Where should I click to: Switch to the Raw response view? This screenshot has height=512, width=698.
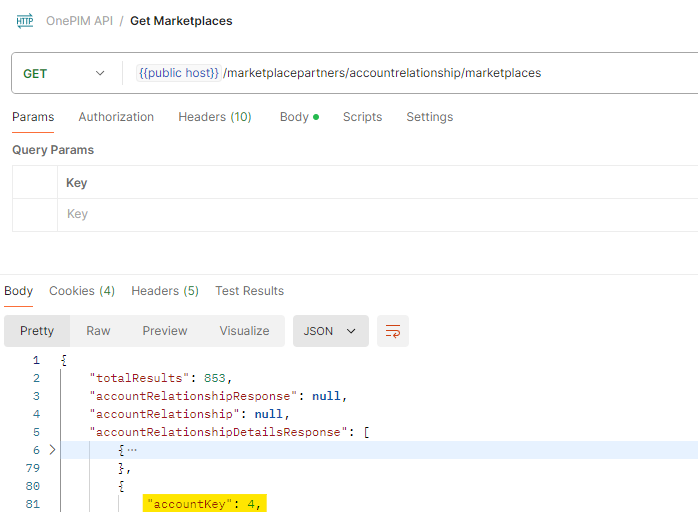point(98,331)
